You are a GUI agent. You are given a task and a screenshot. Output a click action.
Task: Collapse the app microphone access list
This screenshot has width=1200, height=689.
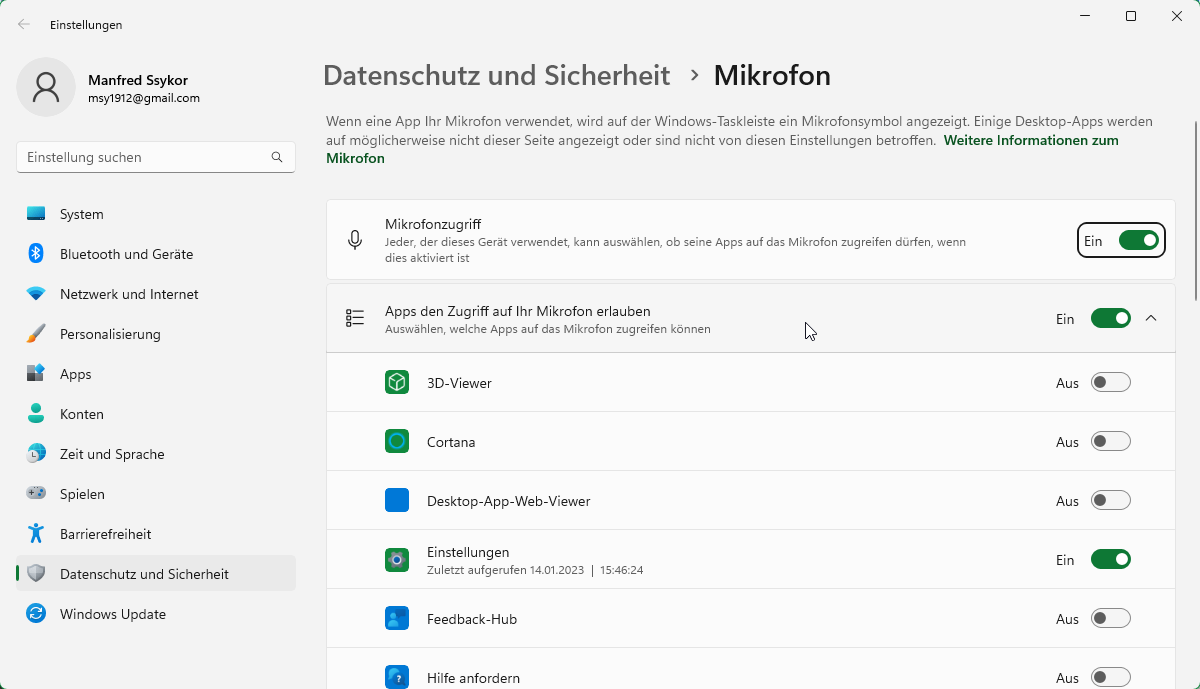[1151, 319]
